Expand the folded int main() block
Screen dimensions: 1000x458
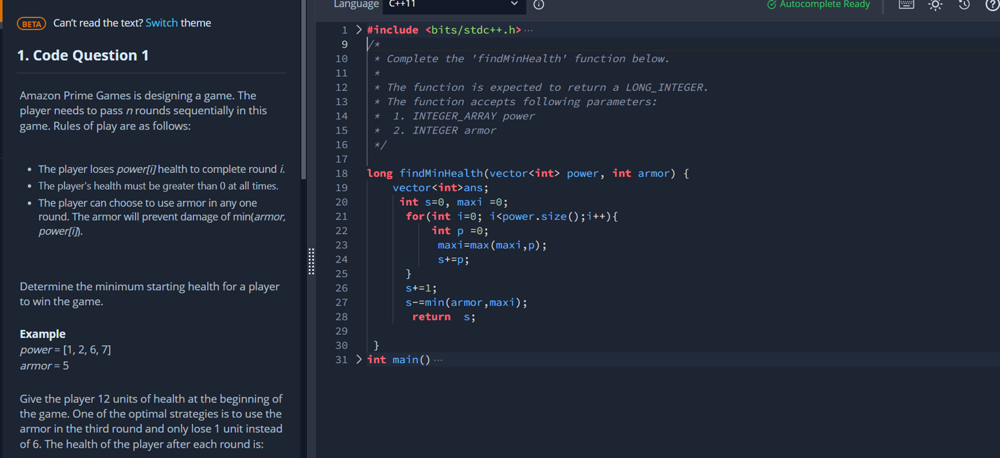[x=359, y=360]
